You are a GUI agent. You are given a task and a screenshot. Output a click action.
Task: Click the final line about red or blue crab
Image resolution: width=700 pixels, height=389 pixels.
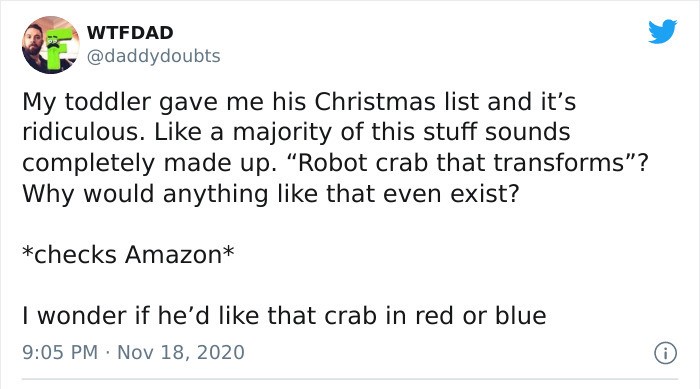284,316
